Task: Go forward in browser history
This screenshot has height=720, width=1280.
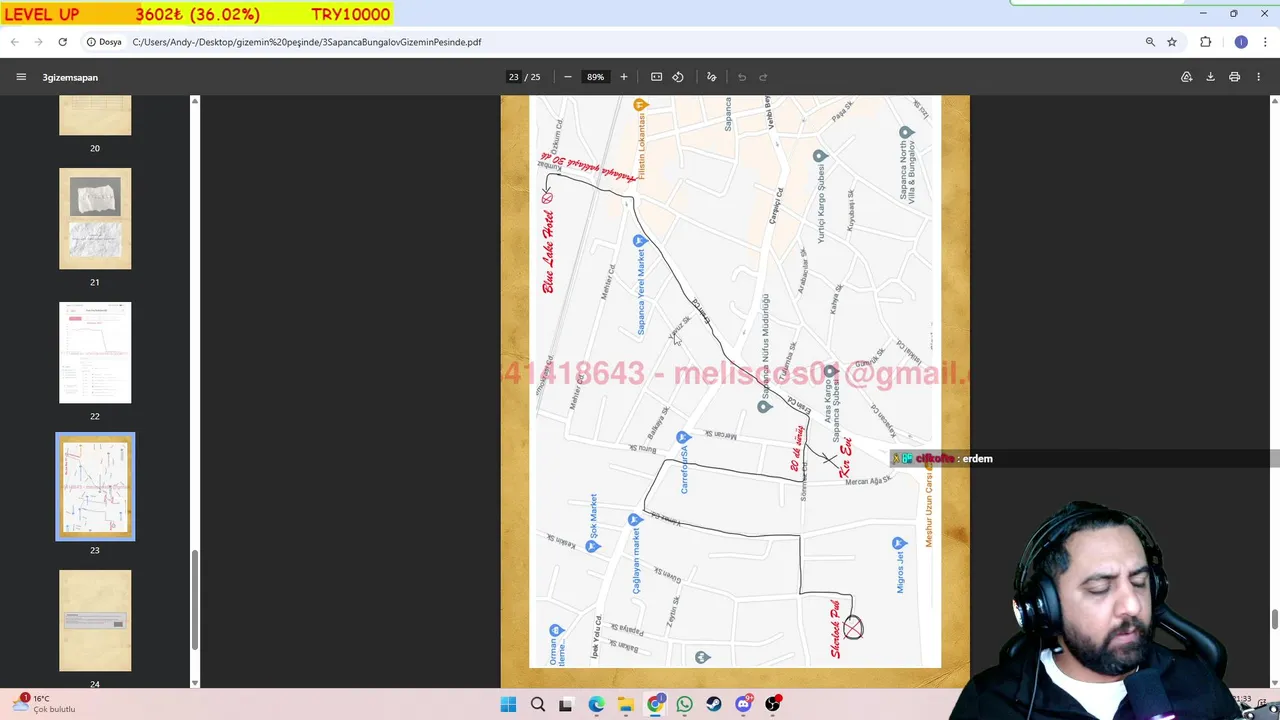Action: tap(39, 42)
